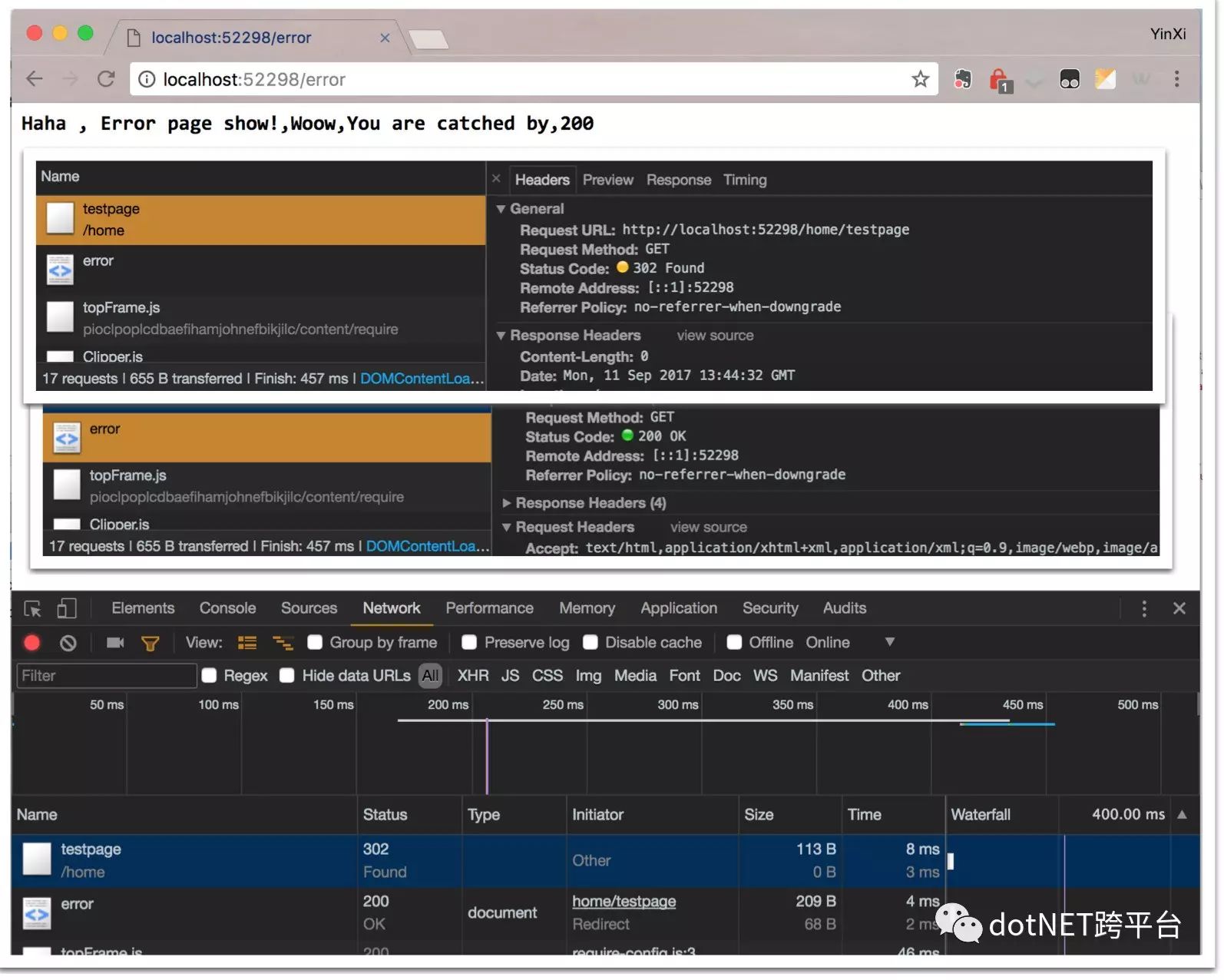Open the Evernote extension icon
The image size is (1224, 980).
point(963,79)
